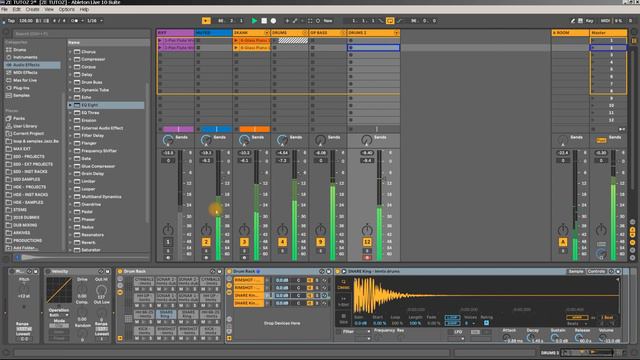Image resolution: width=640 pixels, height=360 pixels.
Task: Select Max for Live category in browser
Action: pyautogui.click(x=25, y=80)
